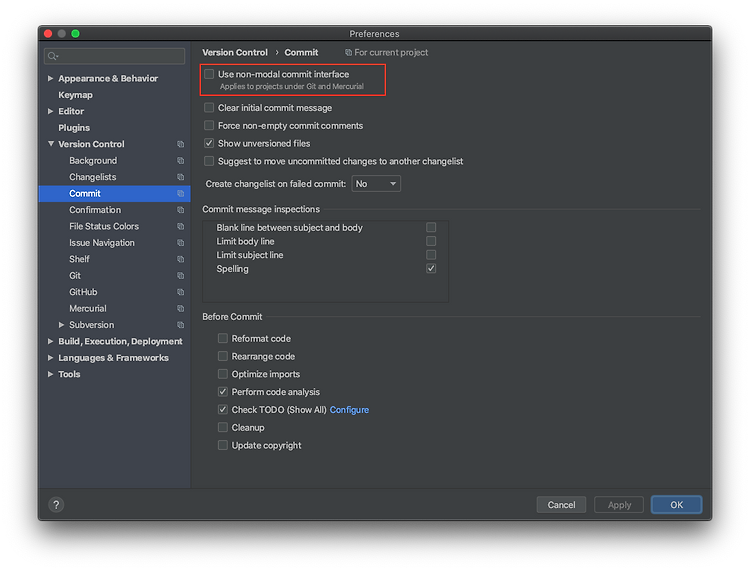Click the search magnifier icon

coord(53,57)
